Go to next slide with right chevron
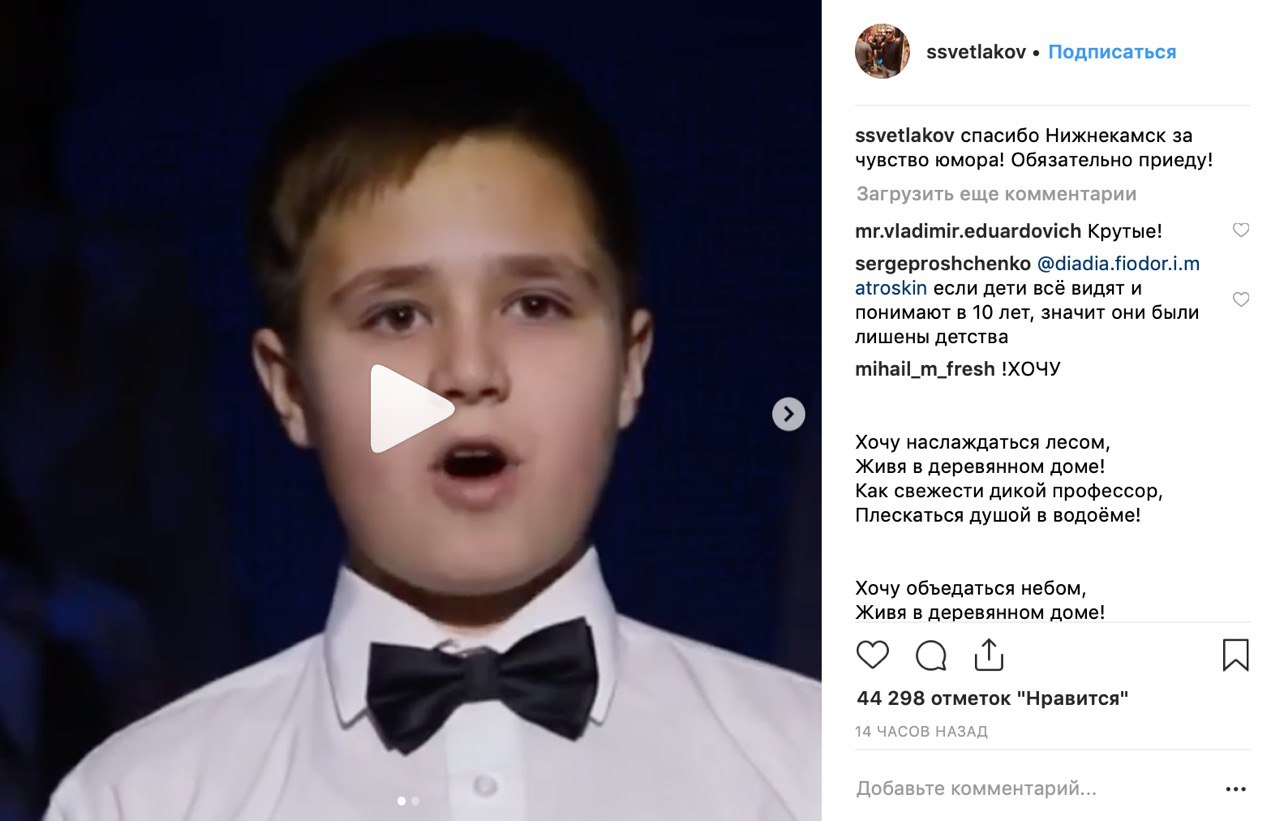This screenshot has width=1280, height=821. click(x=788, y=414)
